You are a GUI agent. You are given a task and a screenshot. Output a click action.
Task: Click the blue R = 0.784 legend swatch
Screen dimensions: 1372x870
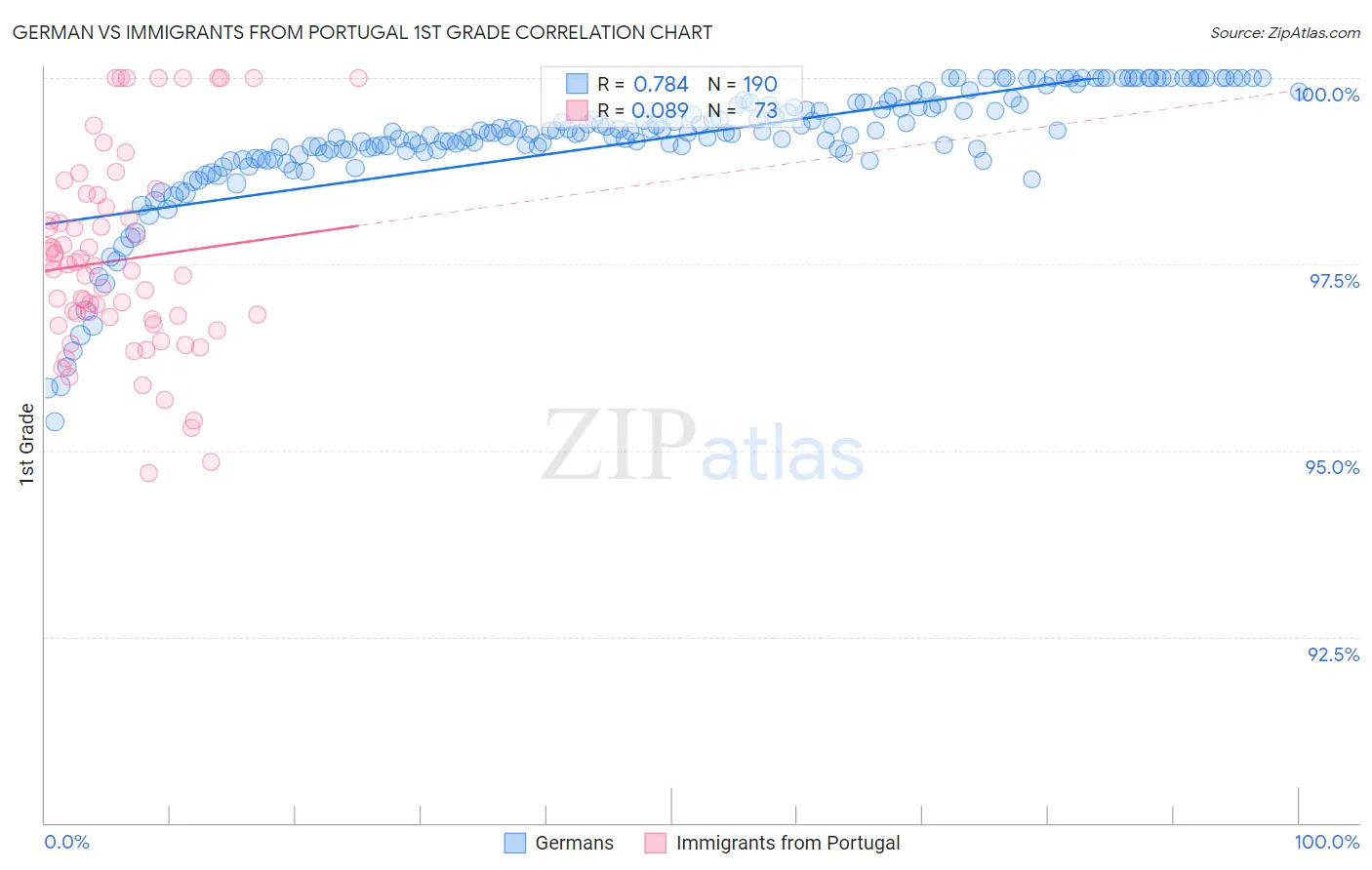tap(577, 84)
